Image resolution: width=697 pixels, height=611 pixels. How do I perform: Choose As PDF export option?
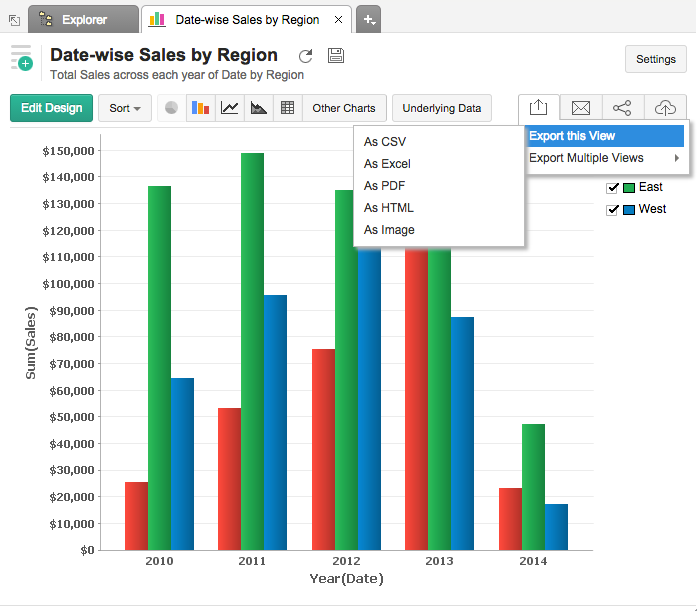click(x=384, y=186)
